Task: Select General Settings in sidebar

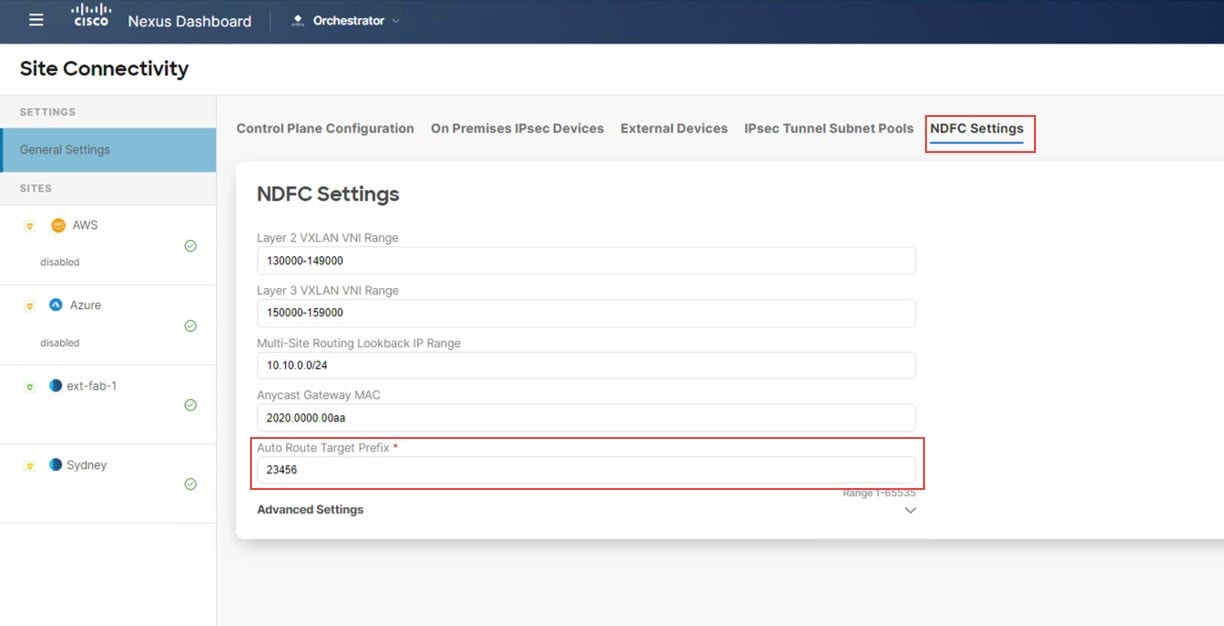Action: [108, 150]
